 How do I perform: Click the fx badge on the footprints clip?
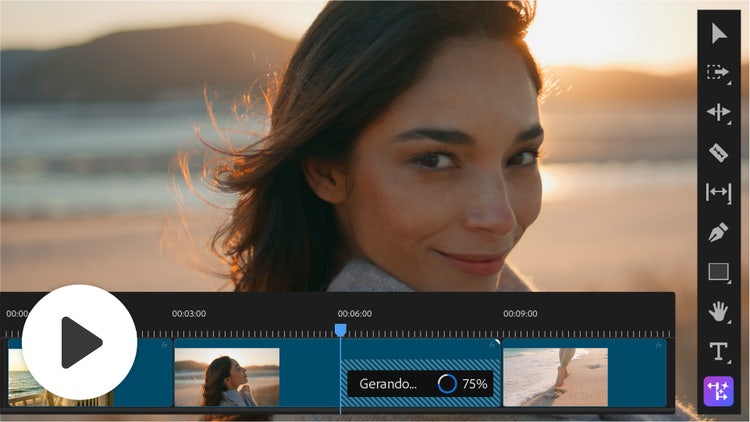coord(659,345)
